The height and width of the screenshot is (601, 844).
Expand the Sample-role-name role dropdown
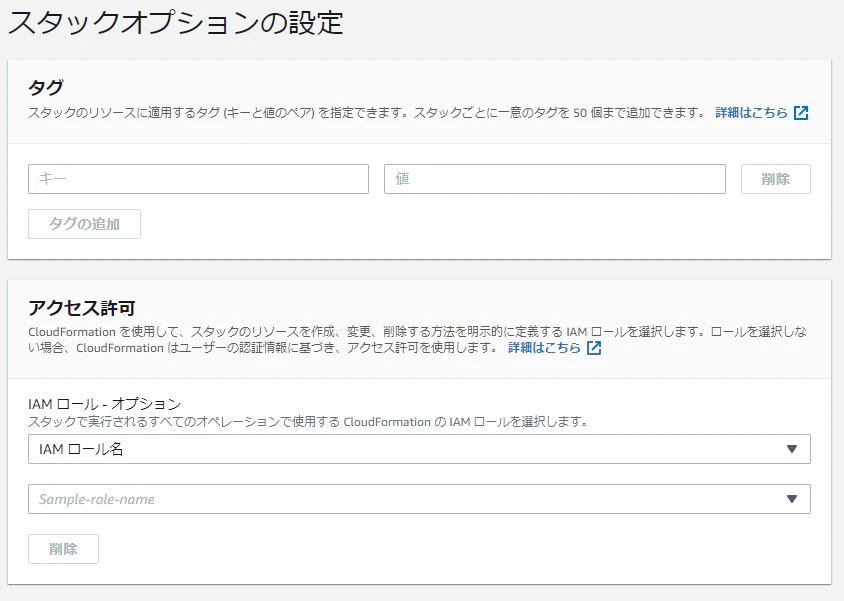(x=418, y=498)
